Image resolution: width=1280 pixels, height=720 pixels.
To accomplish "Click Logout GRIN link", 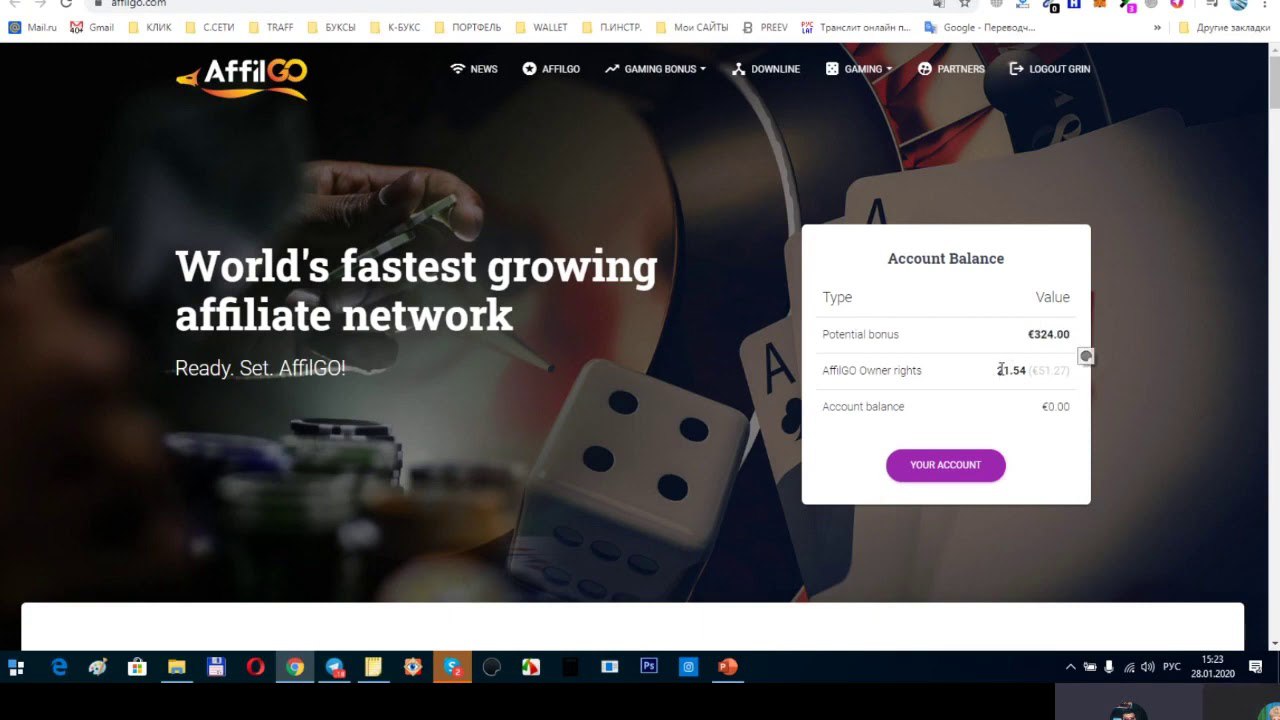I will click(1050, 69).
